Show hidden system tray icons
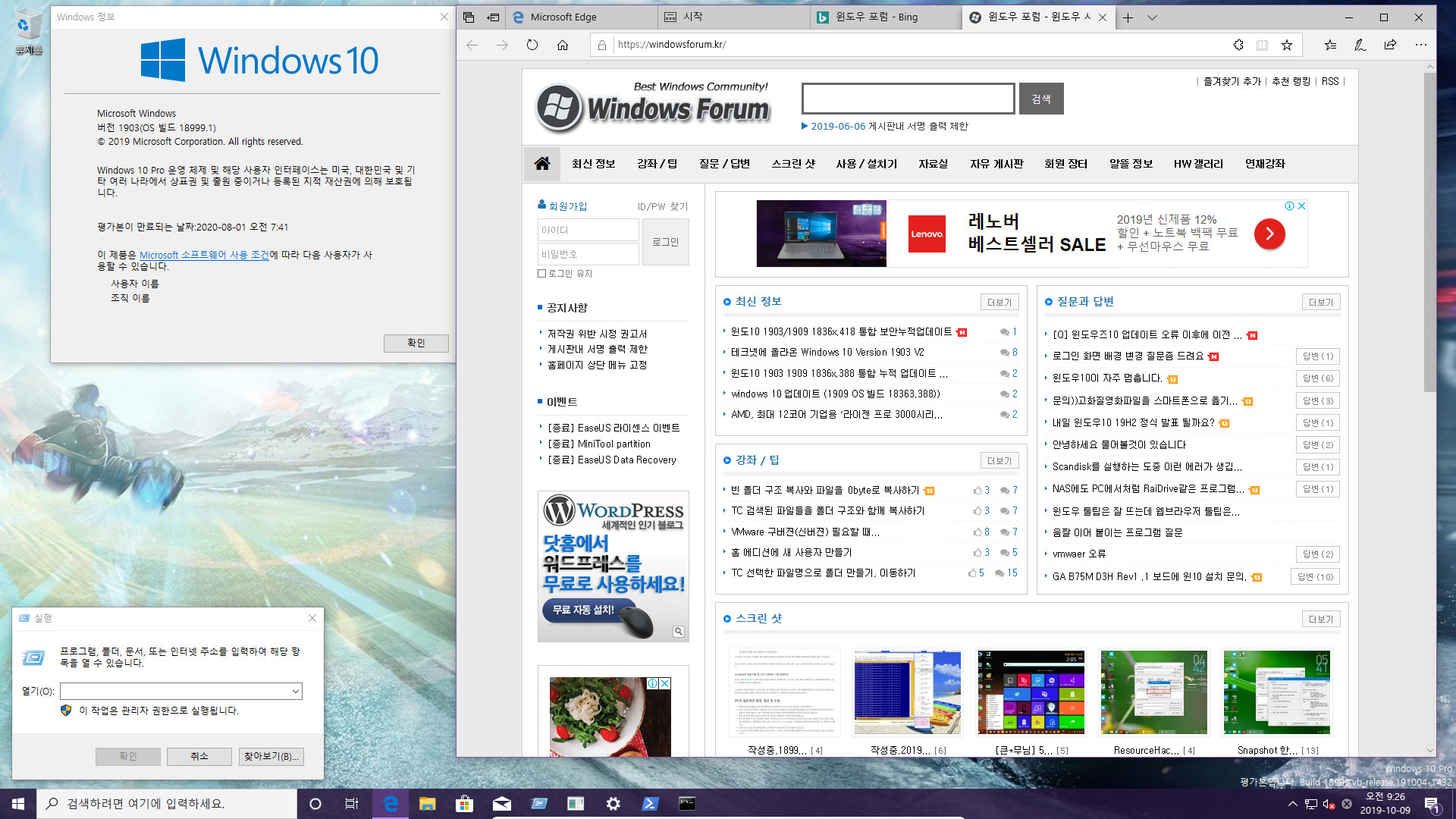Viewport: 1456px width, 819px height. pos(1292,804)
